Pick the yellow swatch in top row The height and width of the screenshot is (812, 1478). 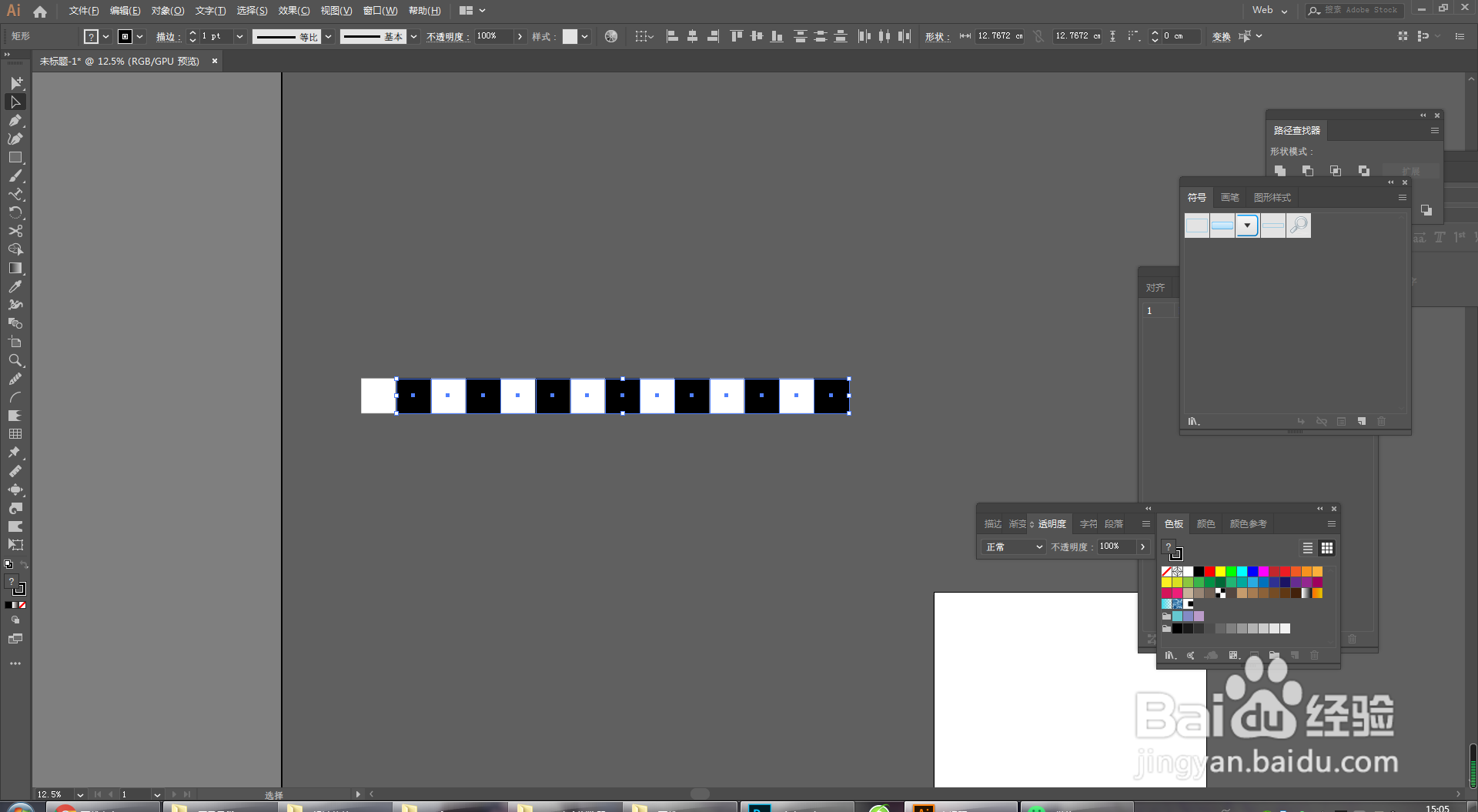(x=1220, y=571)
